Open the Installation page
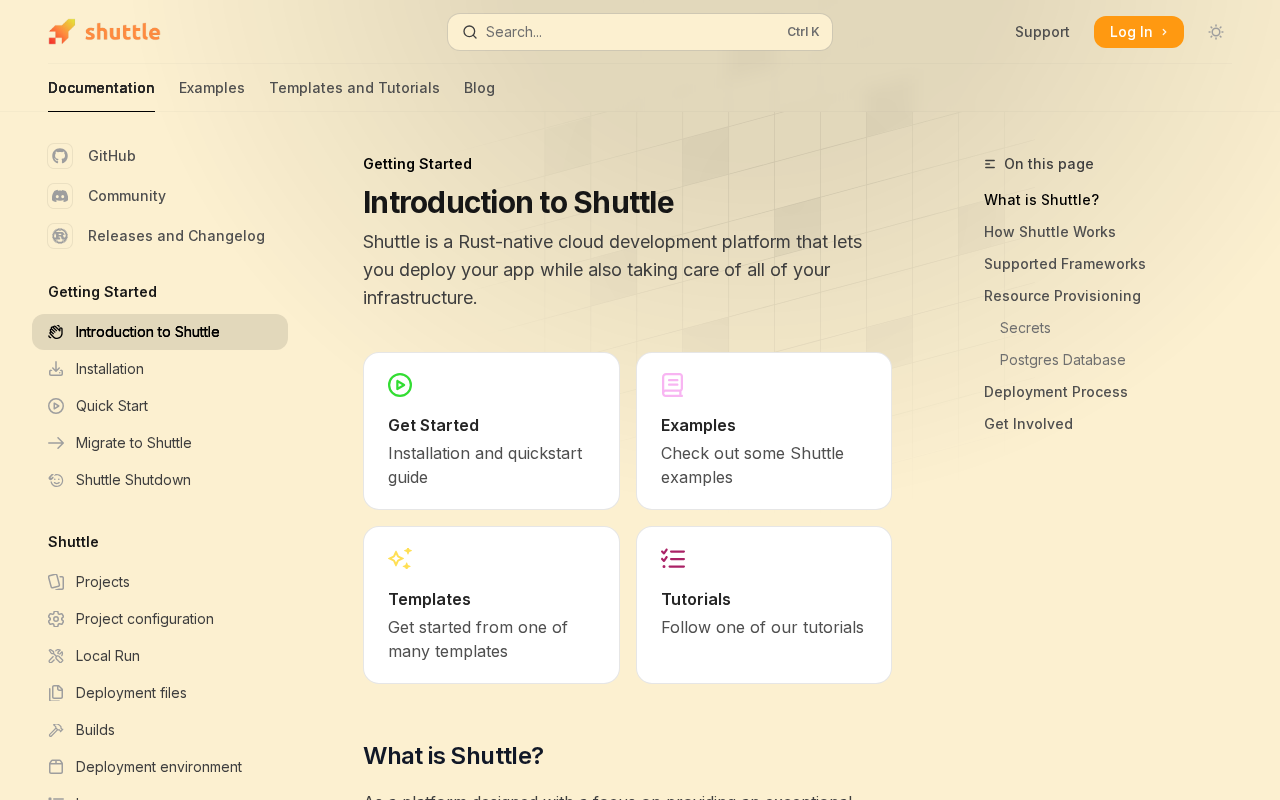 [160, 369]
